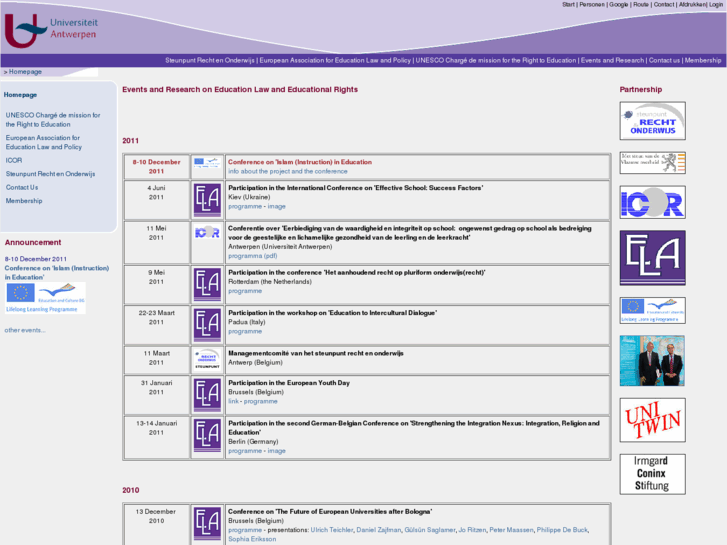The image size is (727, 545).
Task: Open Ulrich Teichler's presentation
Action: pos(332,530)
